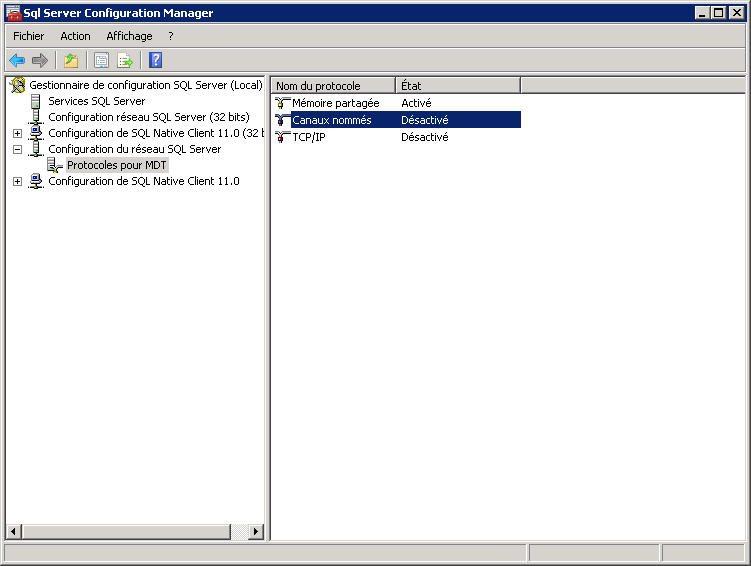Expand the last Configuration de SQL Native Client 11.0 node
Image resolution: width=751 pixels, height=566 pixels.
pyautogui.click(x=17, y=181)
